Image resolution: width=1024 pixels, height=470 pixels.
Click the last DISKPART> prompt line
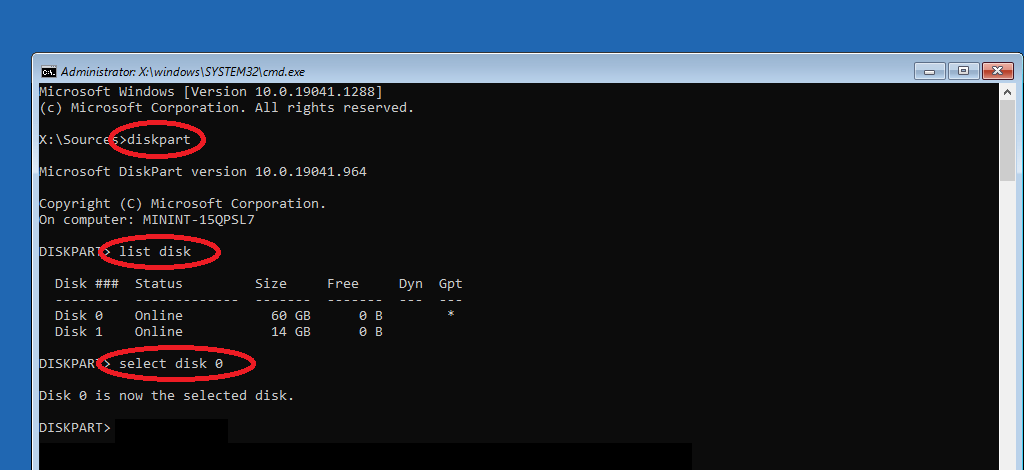pyautogui.click(x=75, y=428)
